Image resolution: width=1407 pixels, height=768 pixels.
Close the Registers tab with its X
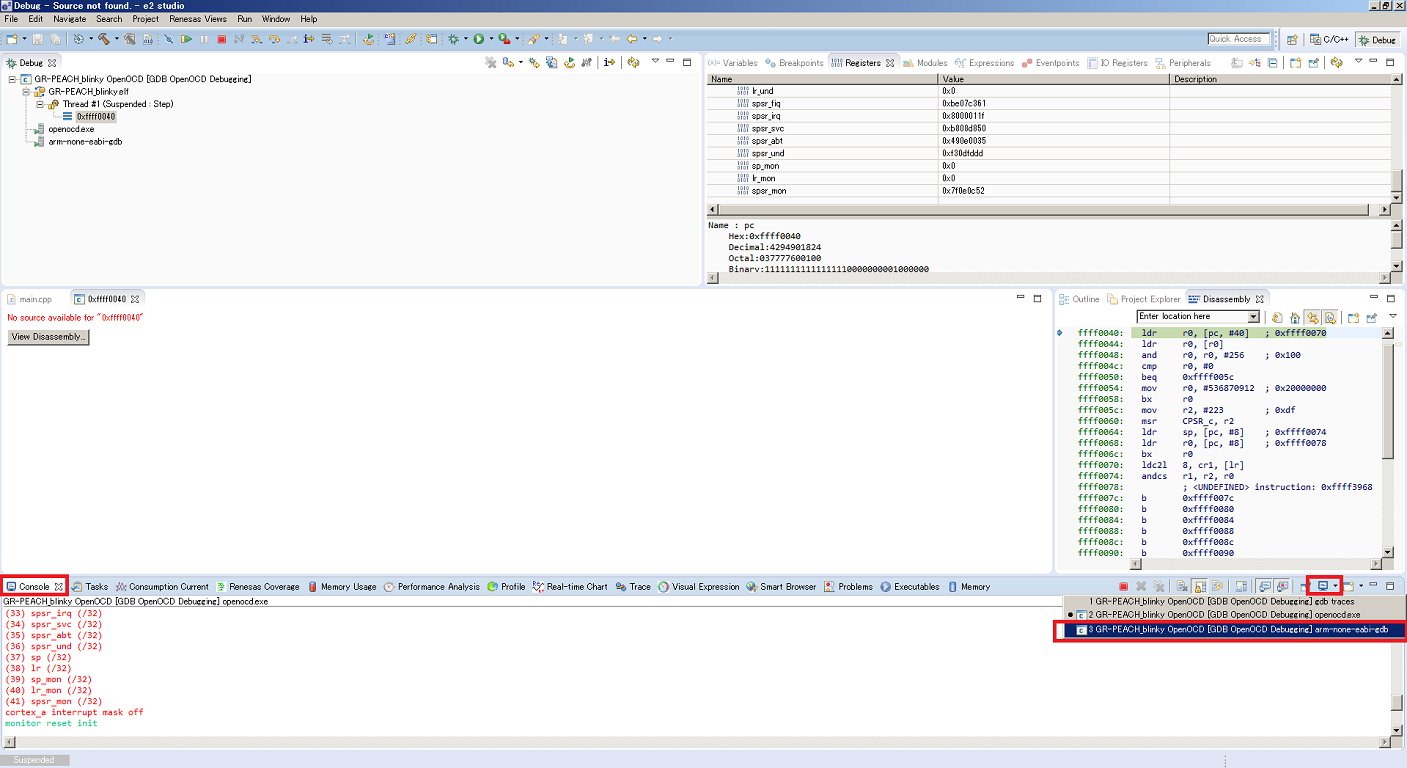pos(890,62)
